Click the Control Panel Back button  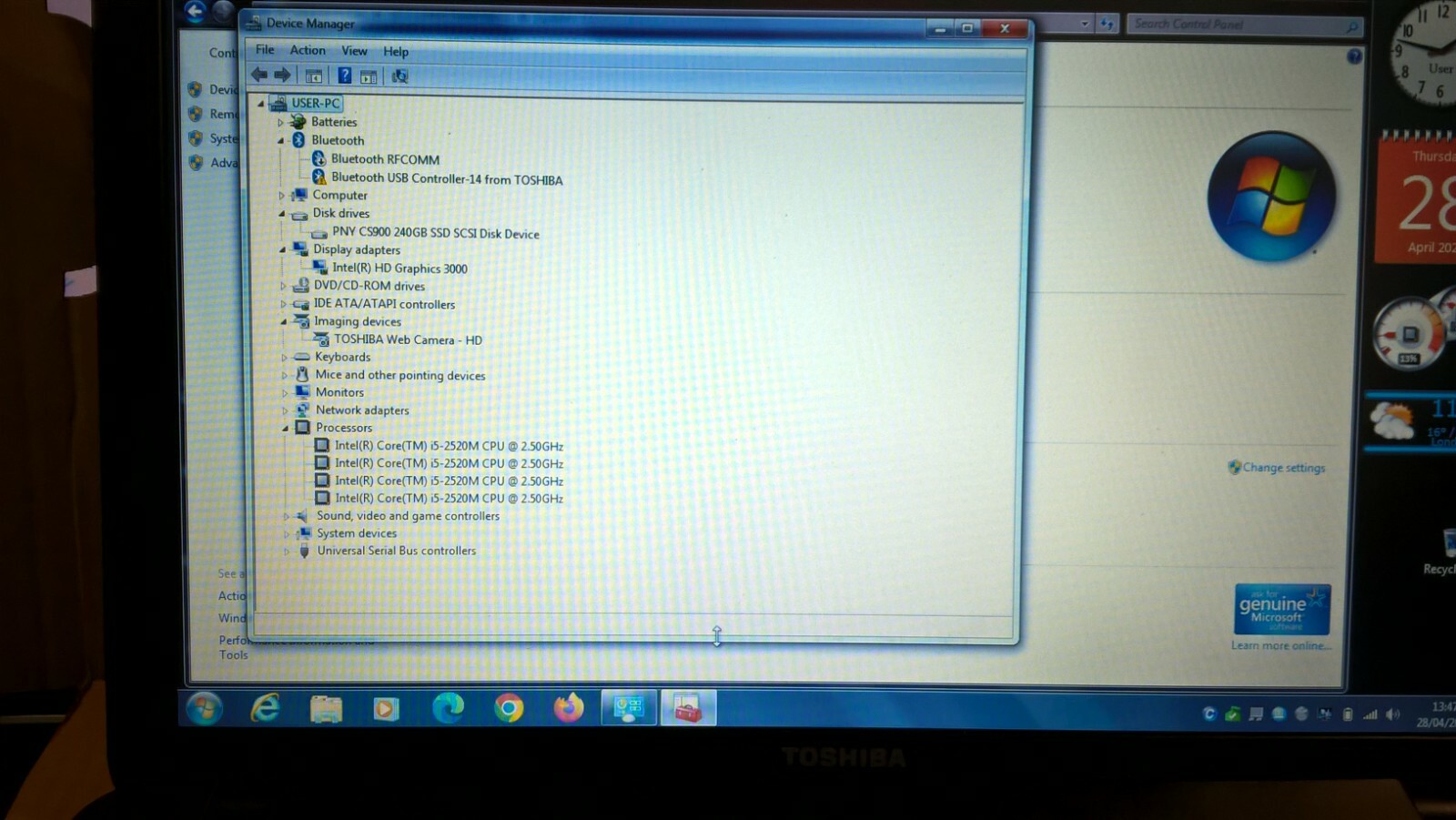pyautogui.click(x=196, y=11)
